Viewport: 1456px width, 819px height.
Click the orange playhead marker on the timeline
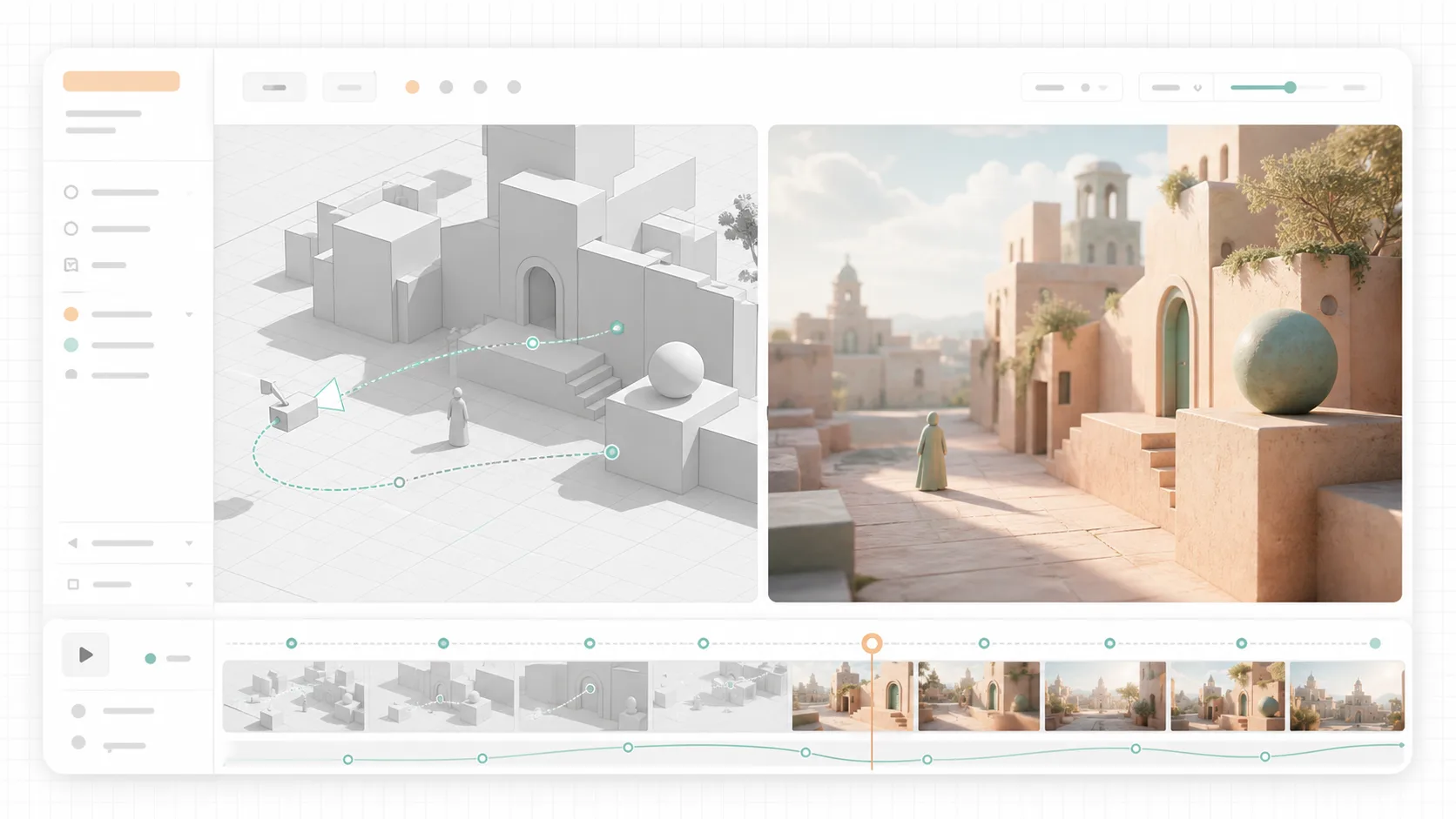click(872, 643)
